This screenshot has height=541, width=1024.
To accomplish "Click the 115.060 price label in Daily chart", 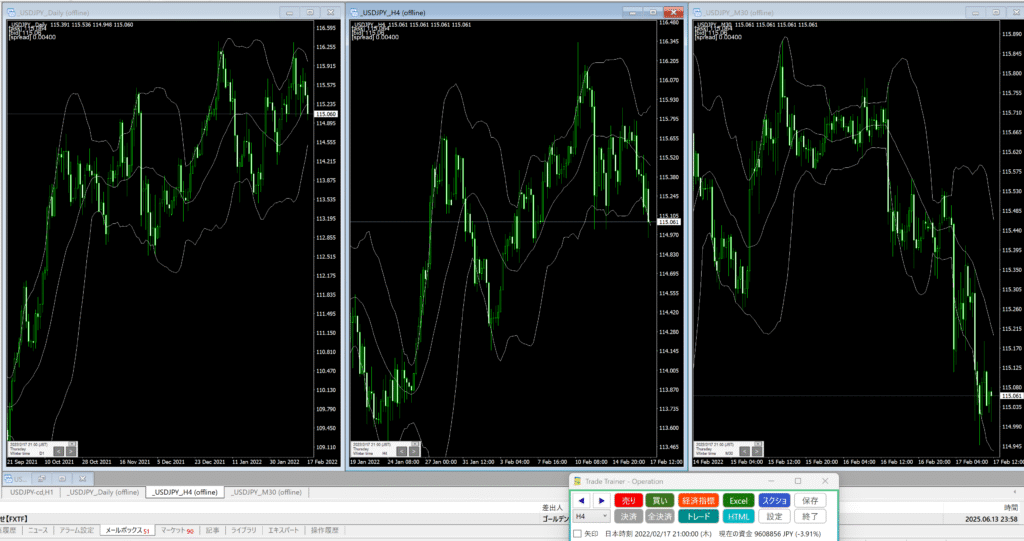I will tap(326, 114).
